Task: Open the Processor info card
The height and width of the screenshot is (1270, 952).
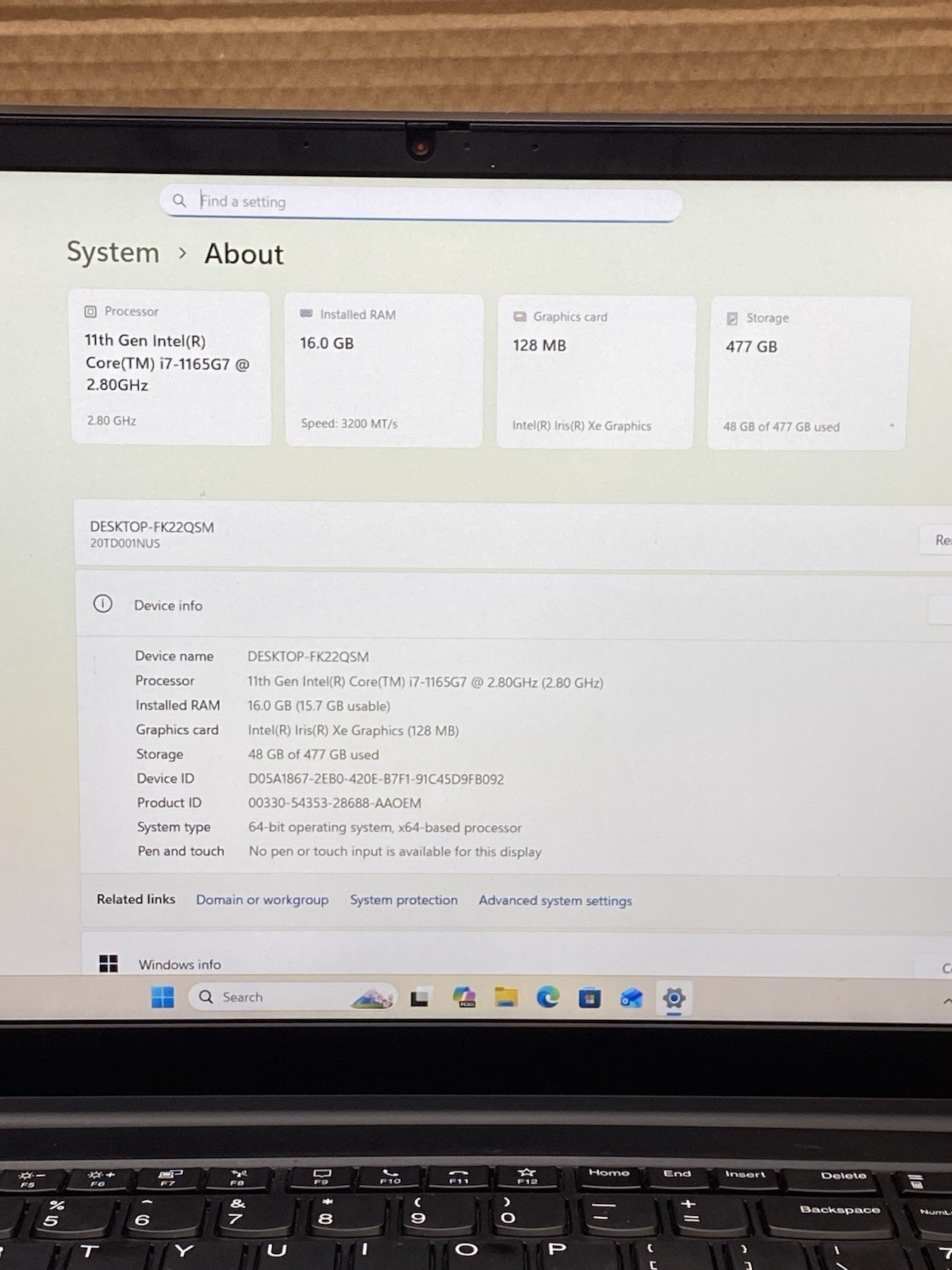Action: [x=171, y=368]
